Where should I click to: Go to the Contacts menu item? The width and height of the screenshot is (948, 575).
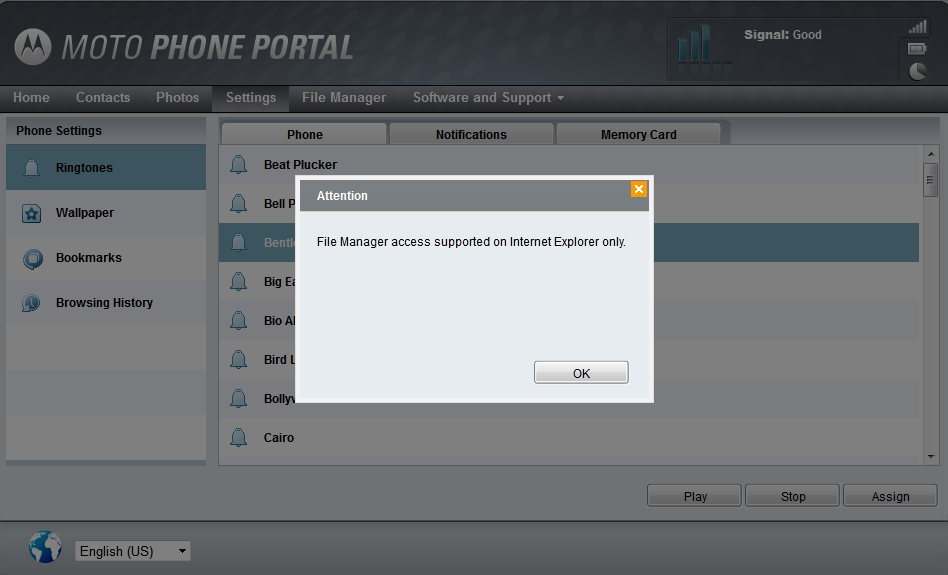(x=103, y=97)
